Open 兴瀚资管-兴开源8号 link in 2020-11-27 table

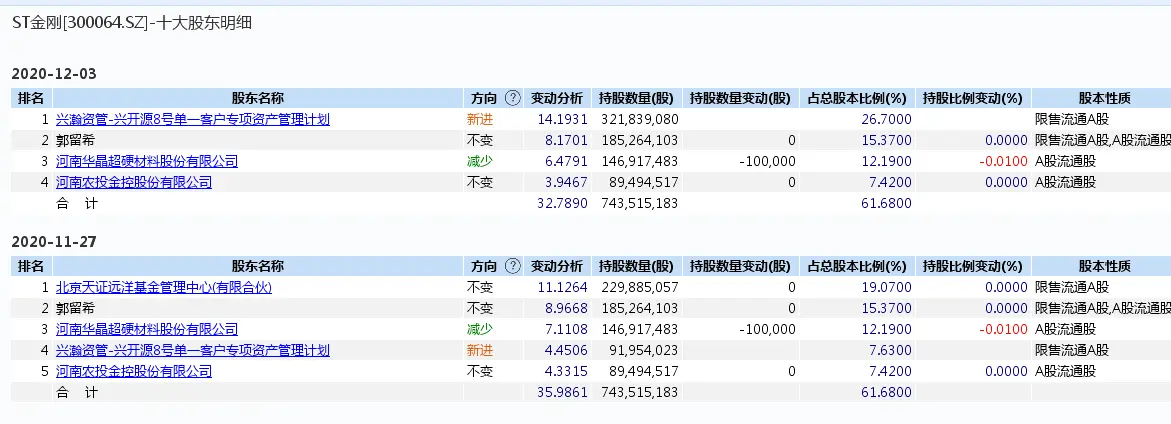coord(193,349)
